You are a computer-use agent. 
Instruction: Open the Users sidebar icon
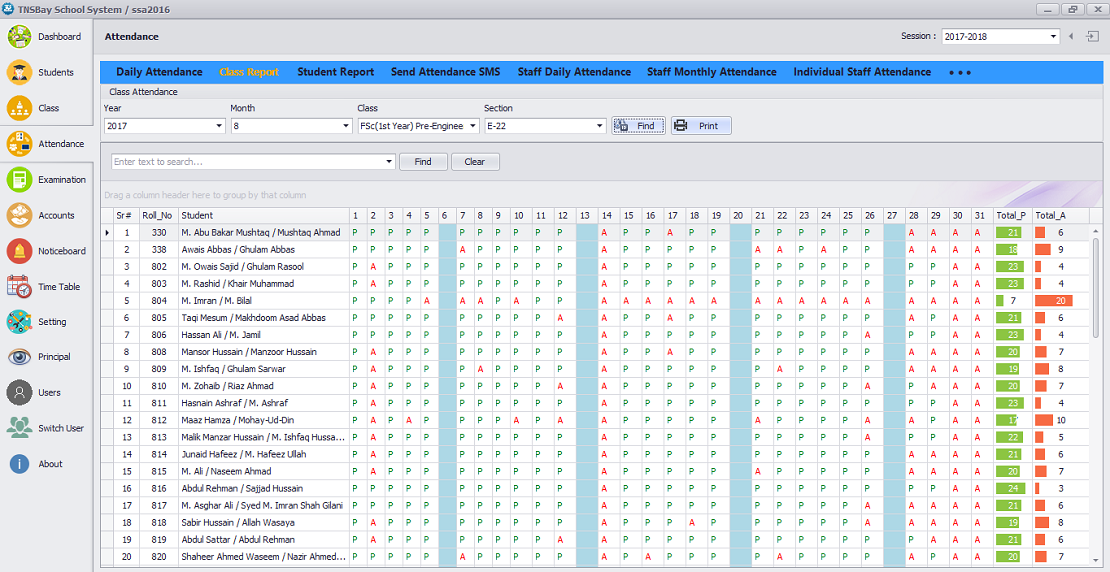(x=20, y=393)
